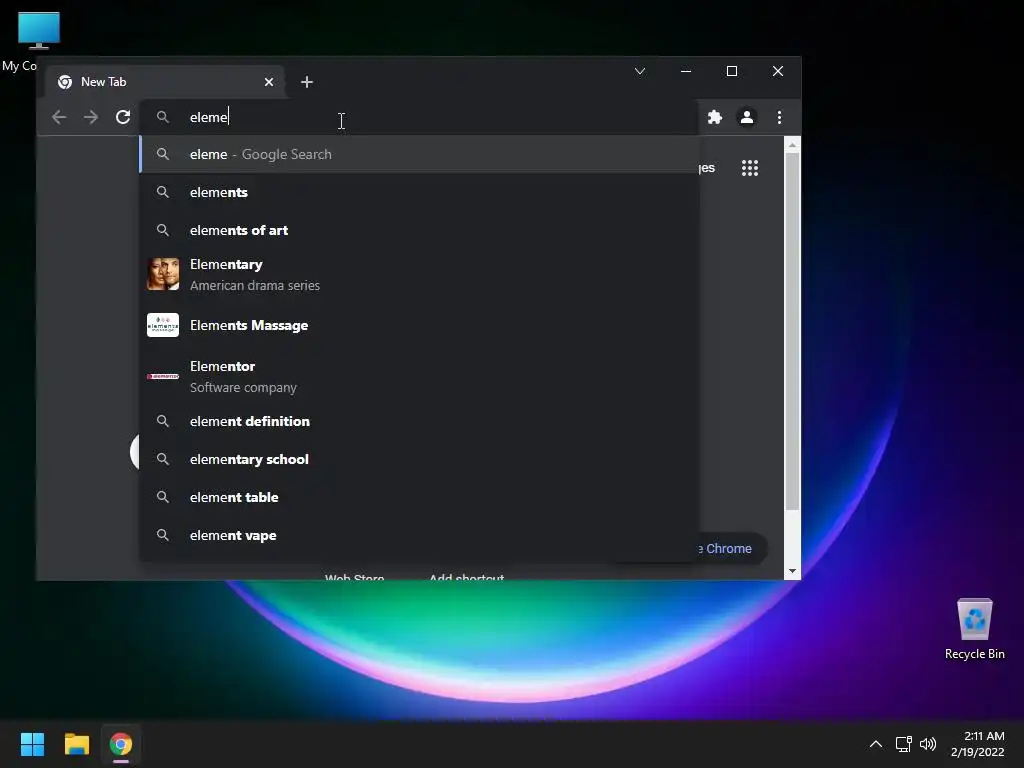Screen dimensions: 1024x768
Task: Click the browser forward arrow
Action: [x=91, y=117]
